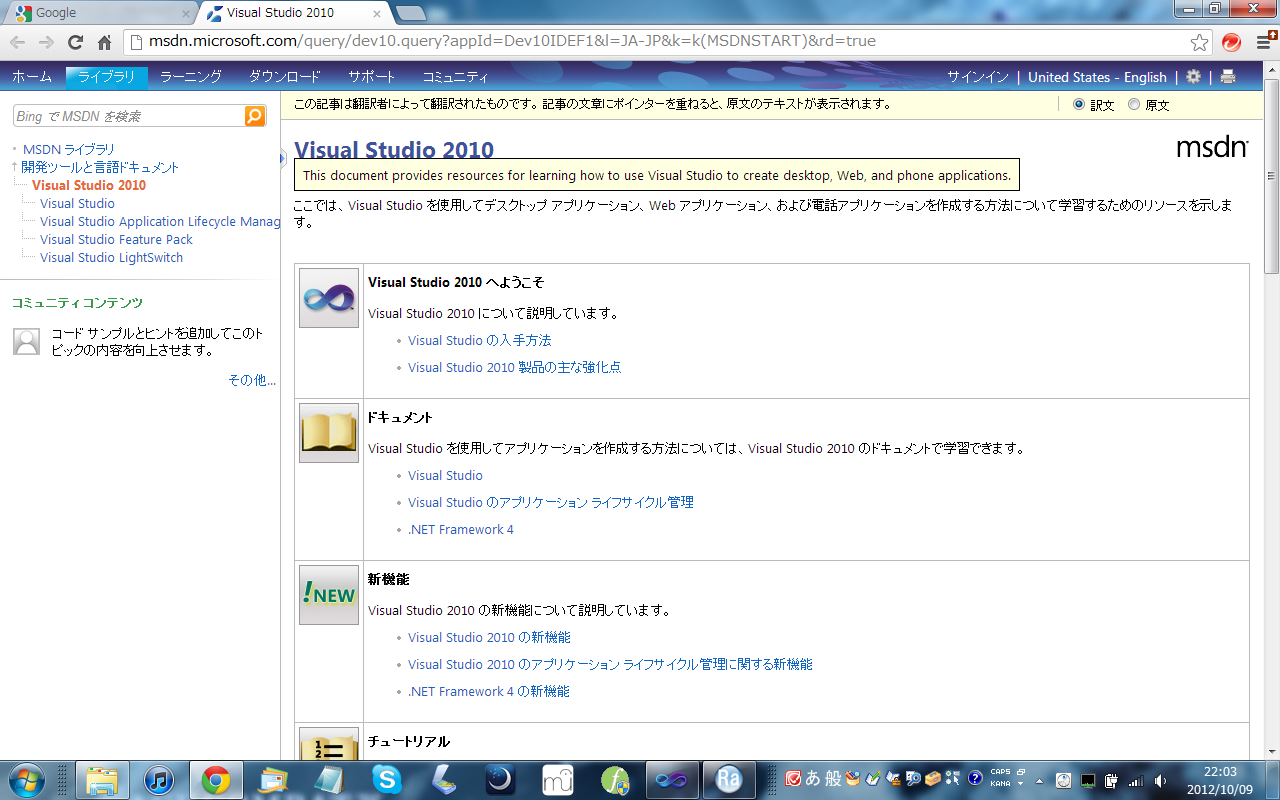Open the MSDN ライブラリ tree item
1280x800 pixels.
69,149
